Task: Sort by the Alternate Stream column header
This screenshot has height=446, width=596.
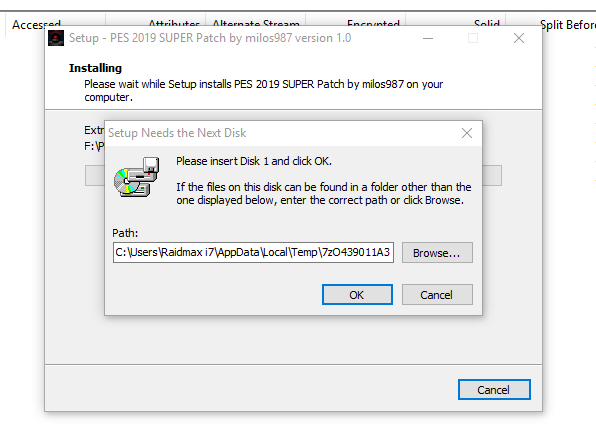Action: (256, 24)
